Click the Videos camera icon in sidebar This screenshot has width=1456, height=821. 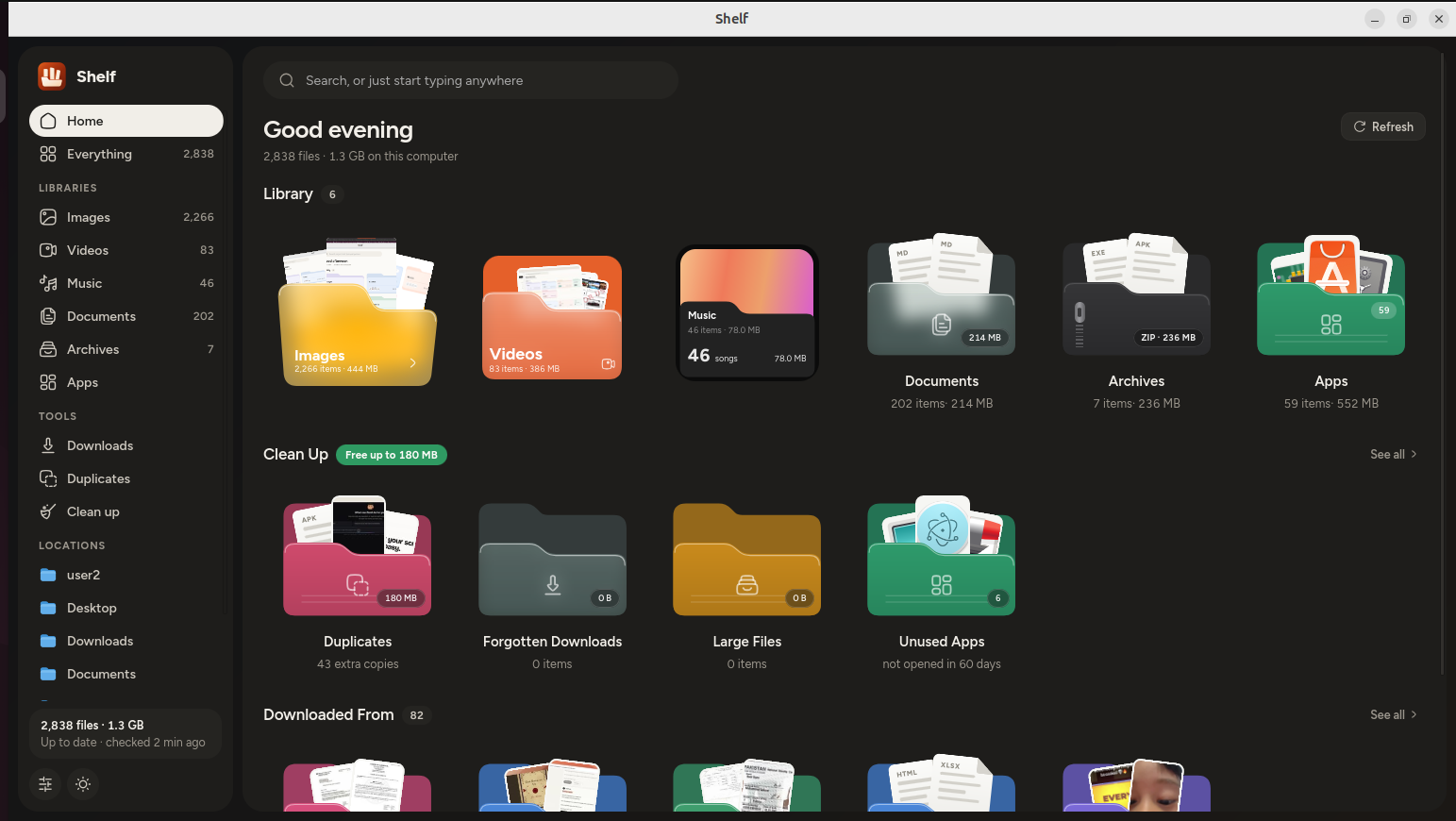pyautogui.click(x=48, y=250)
